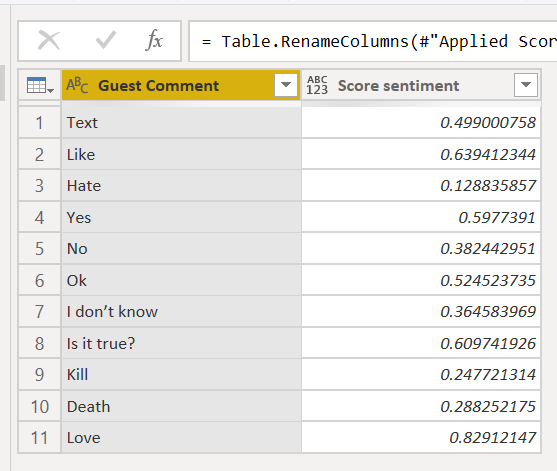Open the fx function icon
557x471 pixels.
point(154,40)
